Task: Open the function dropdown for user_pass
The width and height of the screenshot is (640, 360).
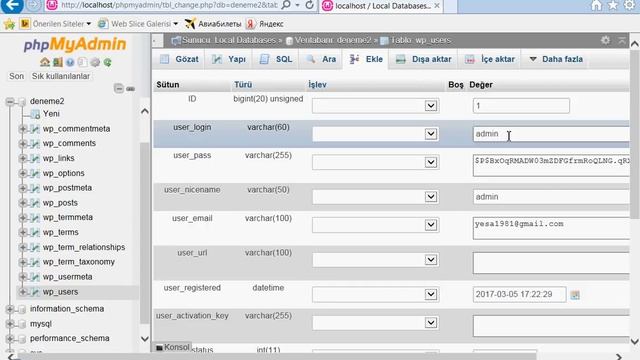Action: 376,162
